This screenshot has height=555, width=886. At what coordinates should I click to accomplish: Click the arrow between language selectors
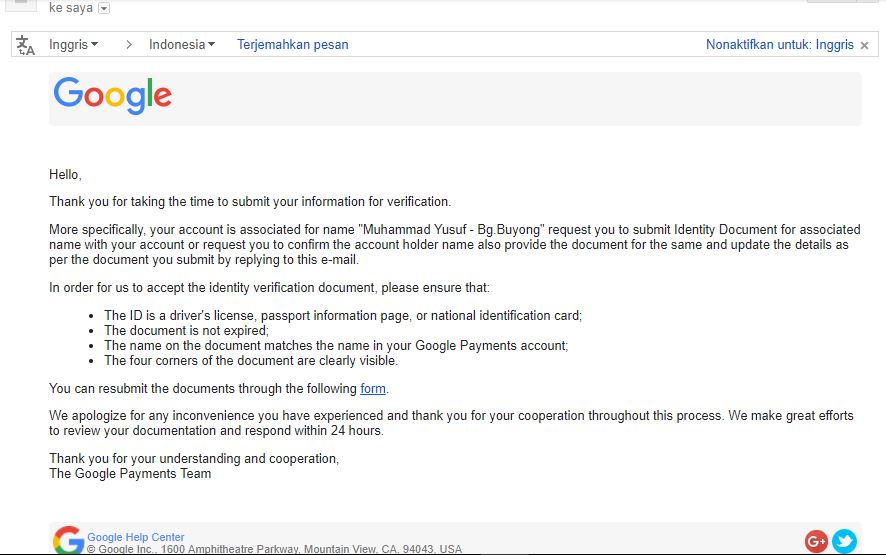click(x=129, y=44)
